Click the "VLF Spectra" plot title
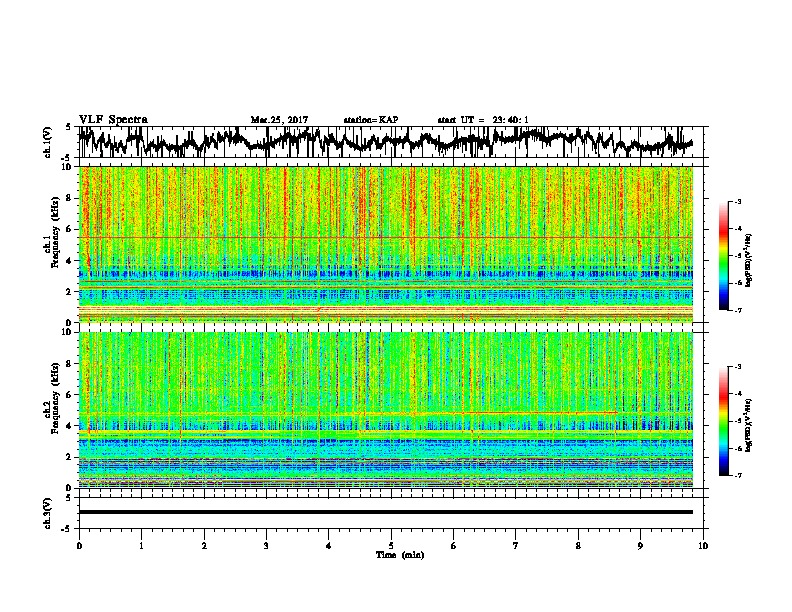The image size is (792, 612). pyautogui.click(x=113, y=120)
